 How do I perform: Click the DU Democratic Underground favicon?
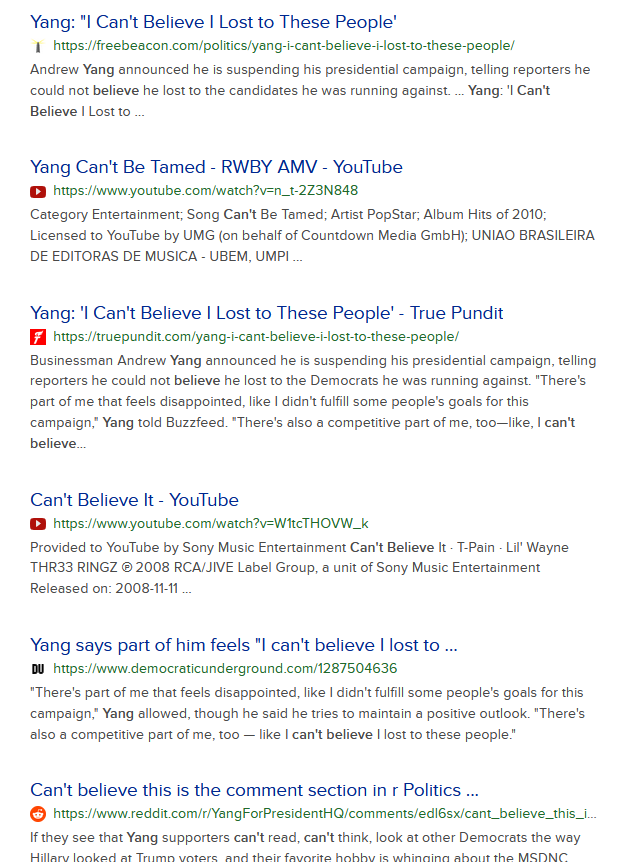pyautogui.click(x=37, y=669)
